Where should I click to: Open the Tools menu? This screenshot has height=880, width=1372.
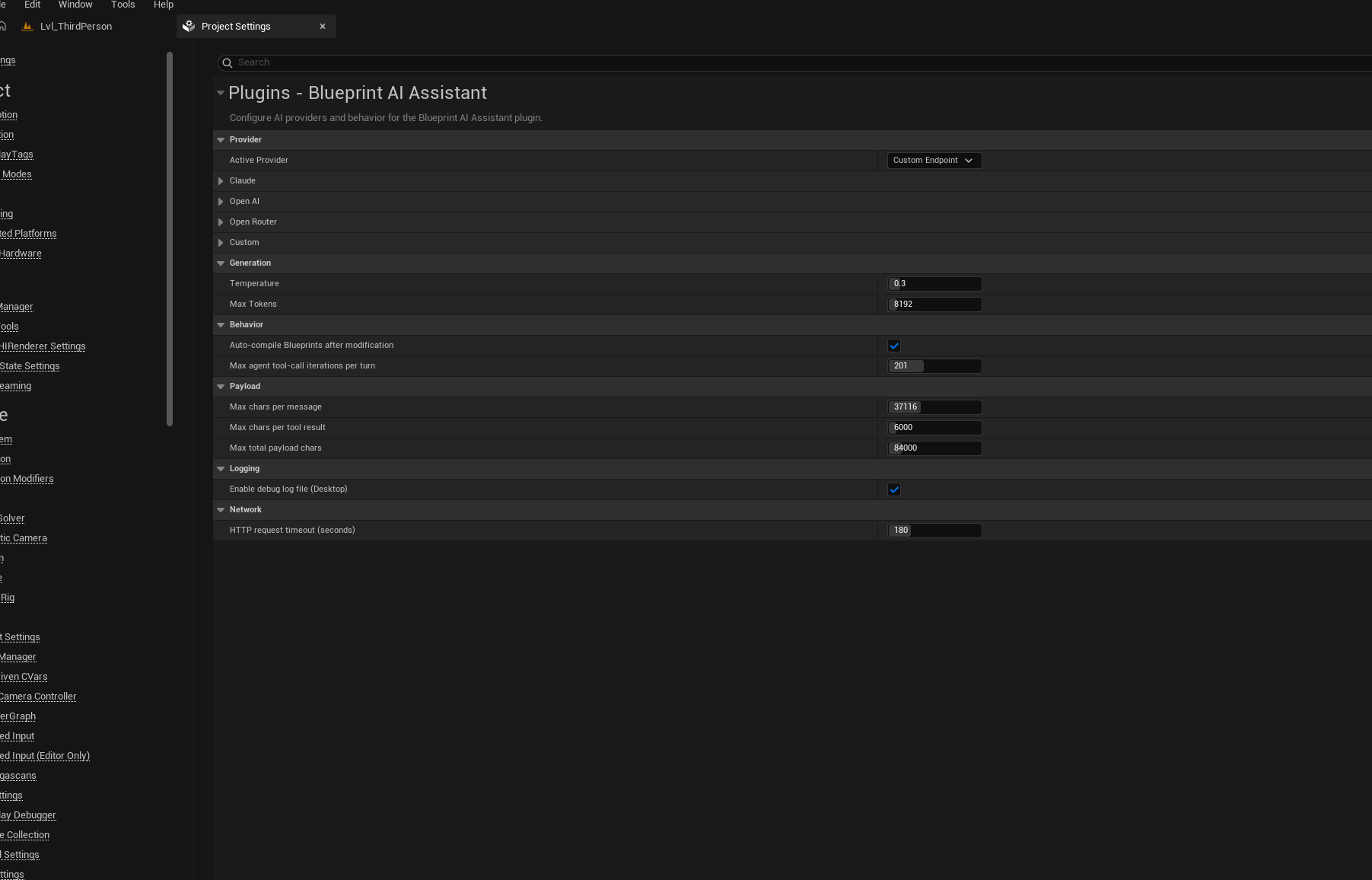pos(123,5)
